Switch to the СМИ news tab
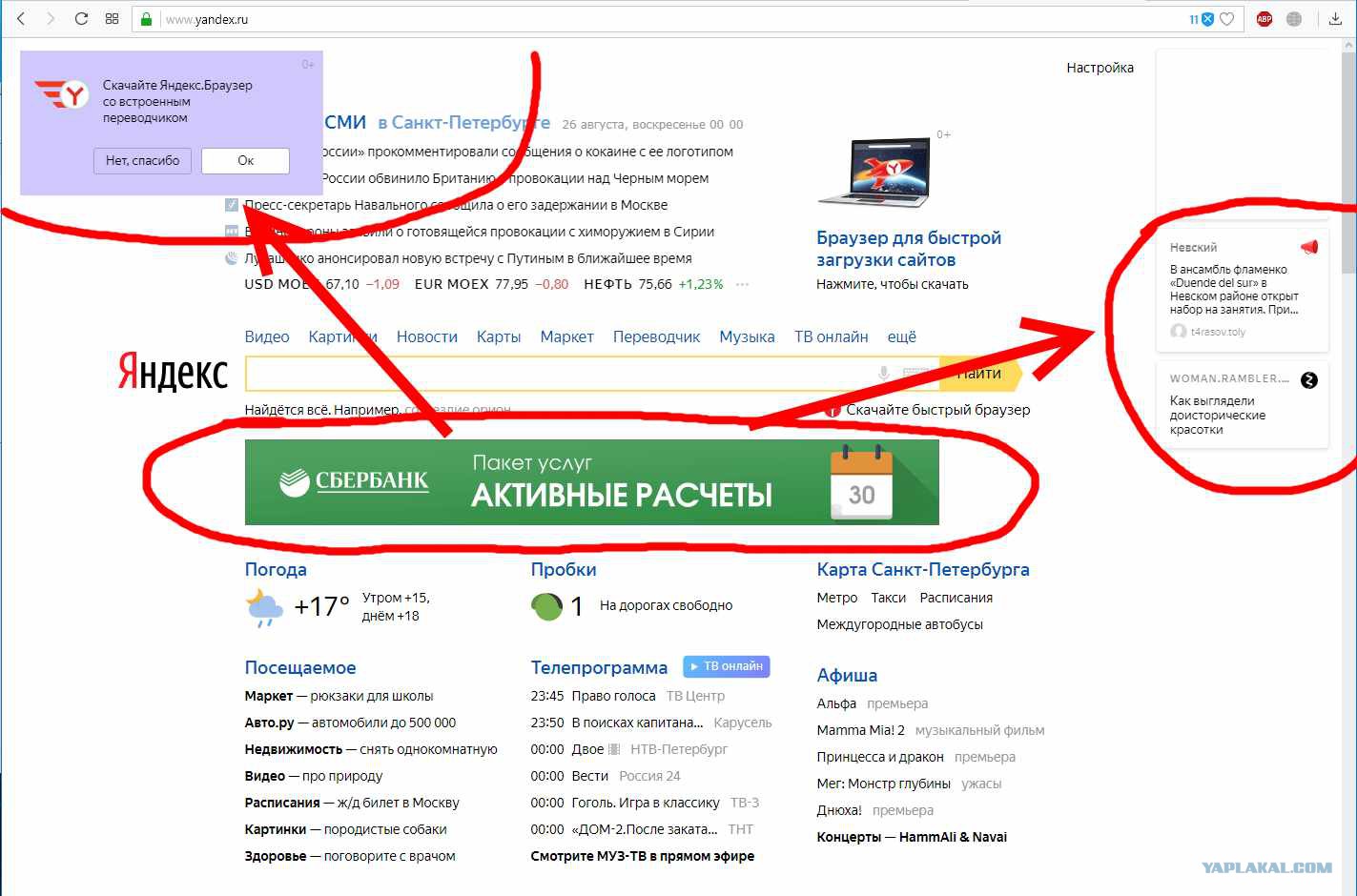The height and width of the screenshot is (896, 1357). (344, 122)
